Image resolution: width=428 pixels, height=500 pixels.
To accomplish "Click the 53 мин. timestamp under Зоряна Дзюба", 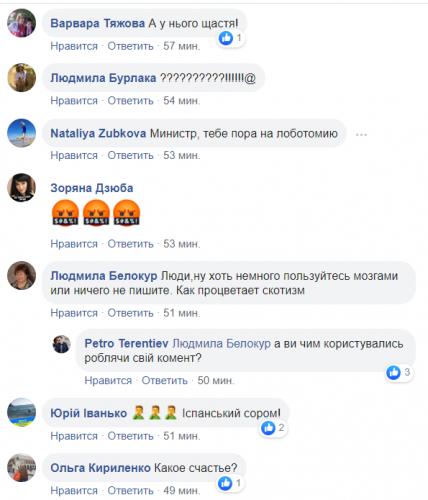I will 182,244.
